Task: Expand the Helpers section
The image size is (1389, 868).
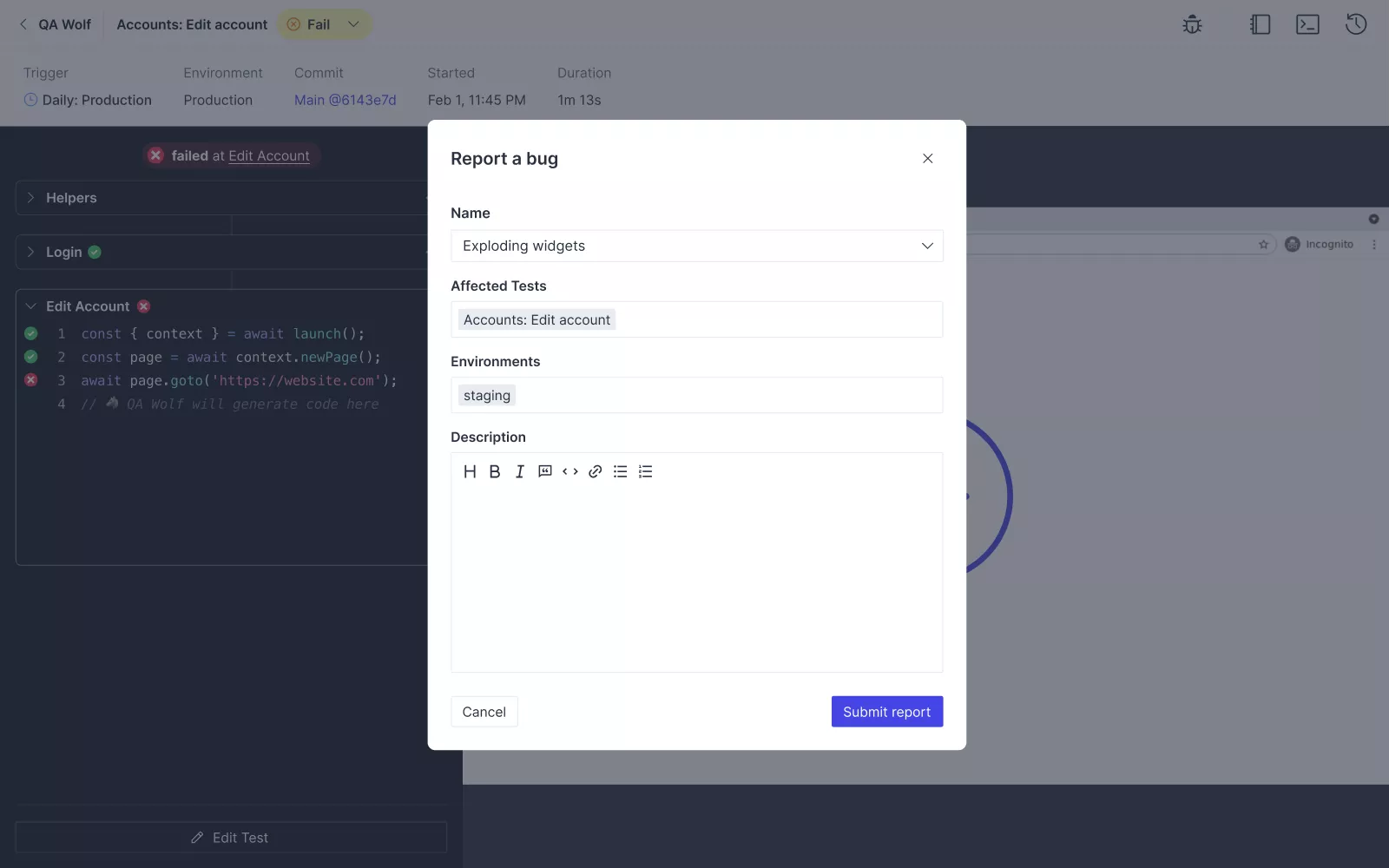Action: [x=31, y=198]
